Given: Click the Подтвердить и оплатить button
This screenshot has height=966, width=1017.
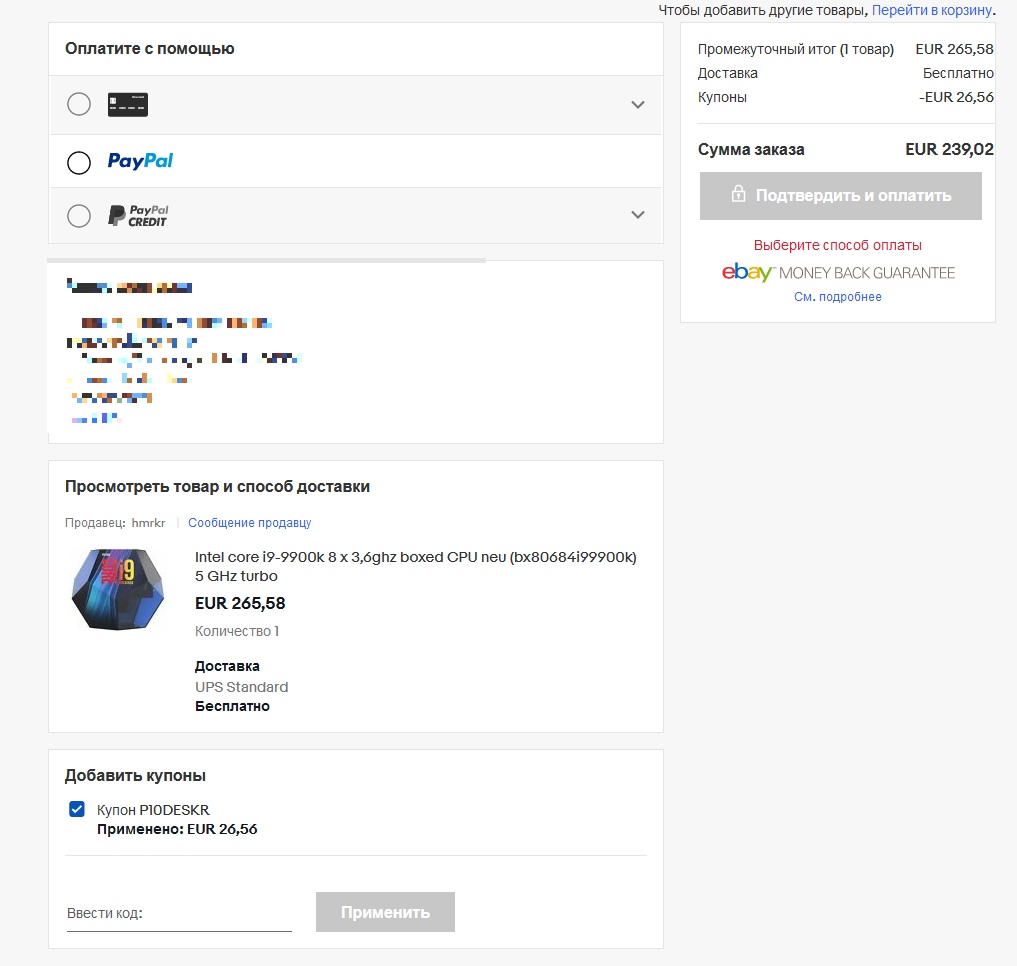Looking at the screenshot, I should tap(840, 195).
